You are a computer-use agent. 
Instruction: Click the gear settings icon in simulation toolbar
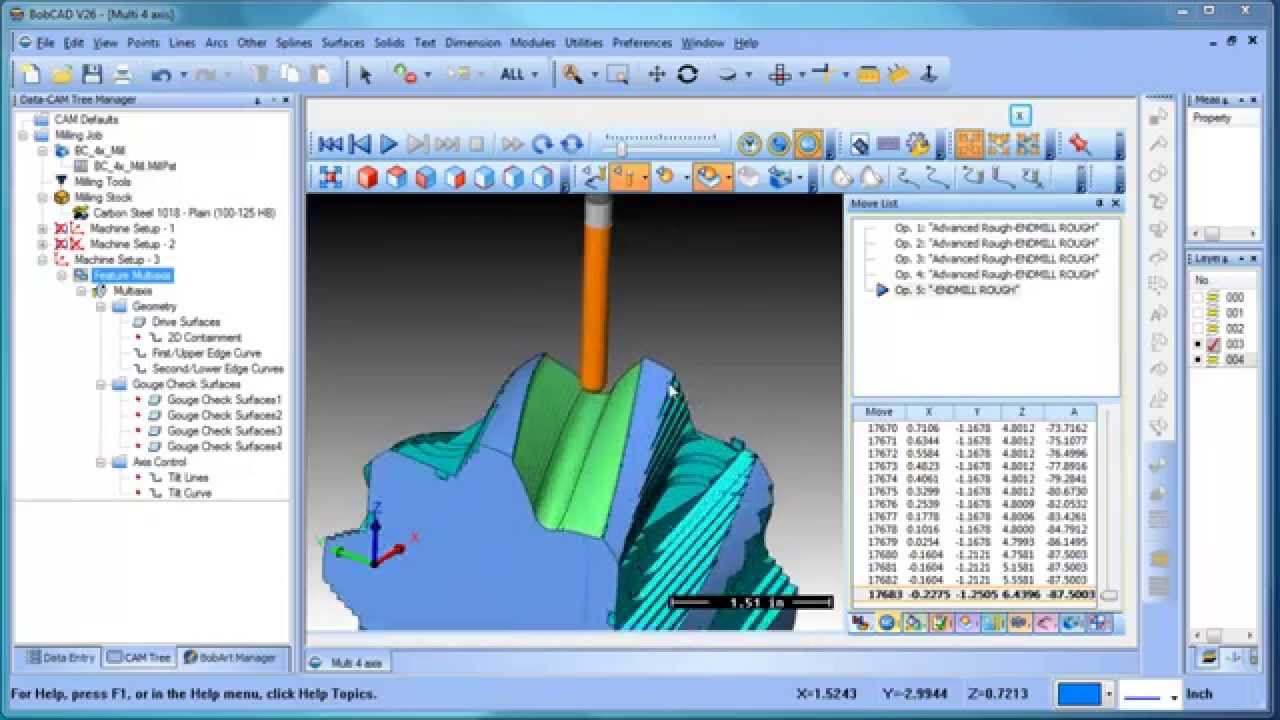click(x=918, y=144)
